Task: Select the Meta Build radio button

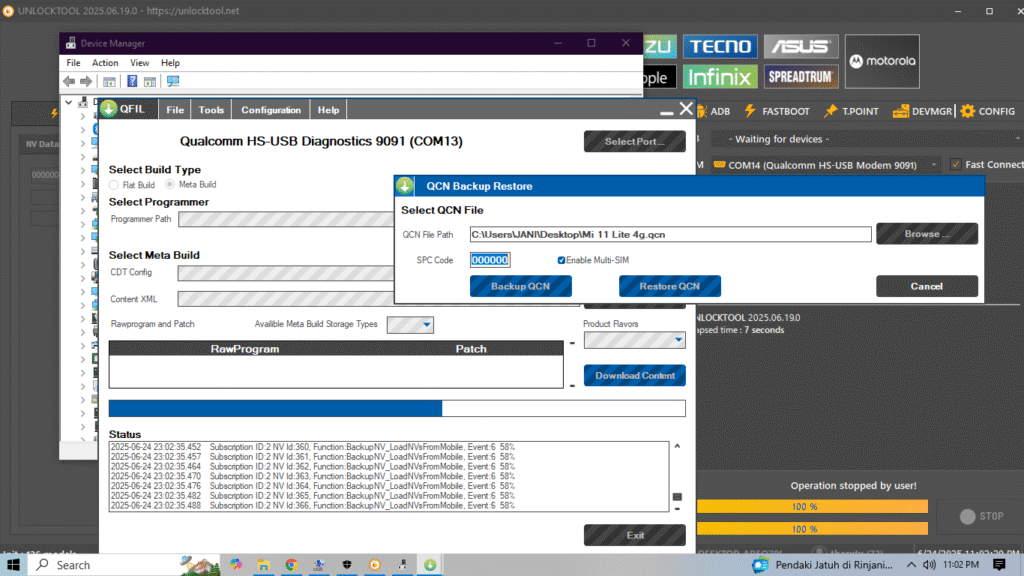Action: 170,185
